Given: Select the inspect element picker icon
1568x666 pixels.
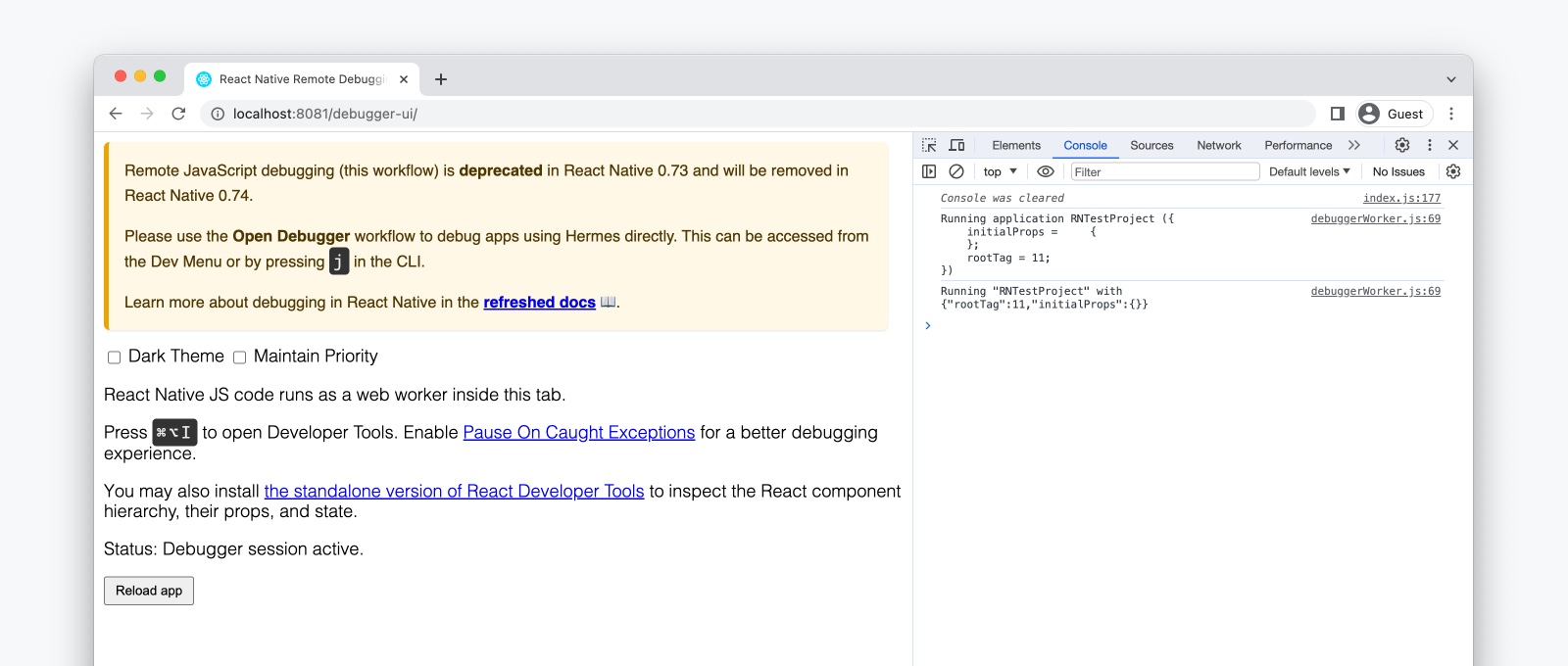Looking at the screenshot, I should tap(929, 145).
